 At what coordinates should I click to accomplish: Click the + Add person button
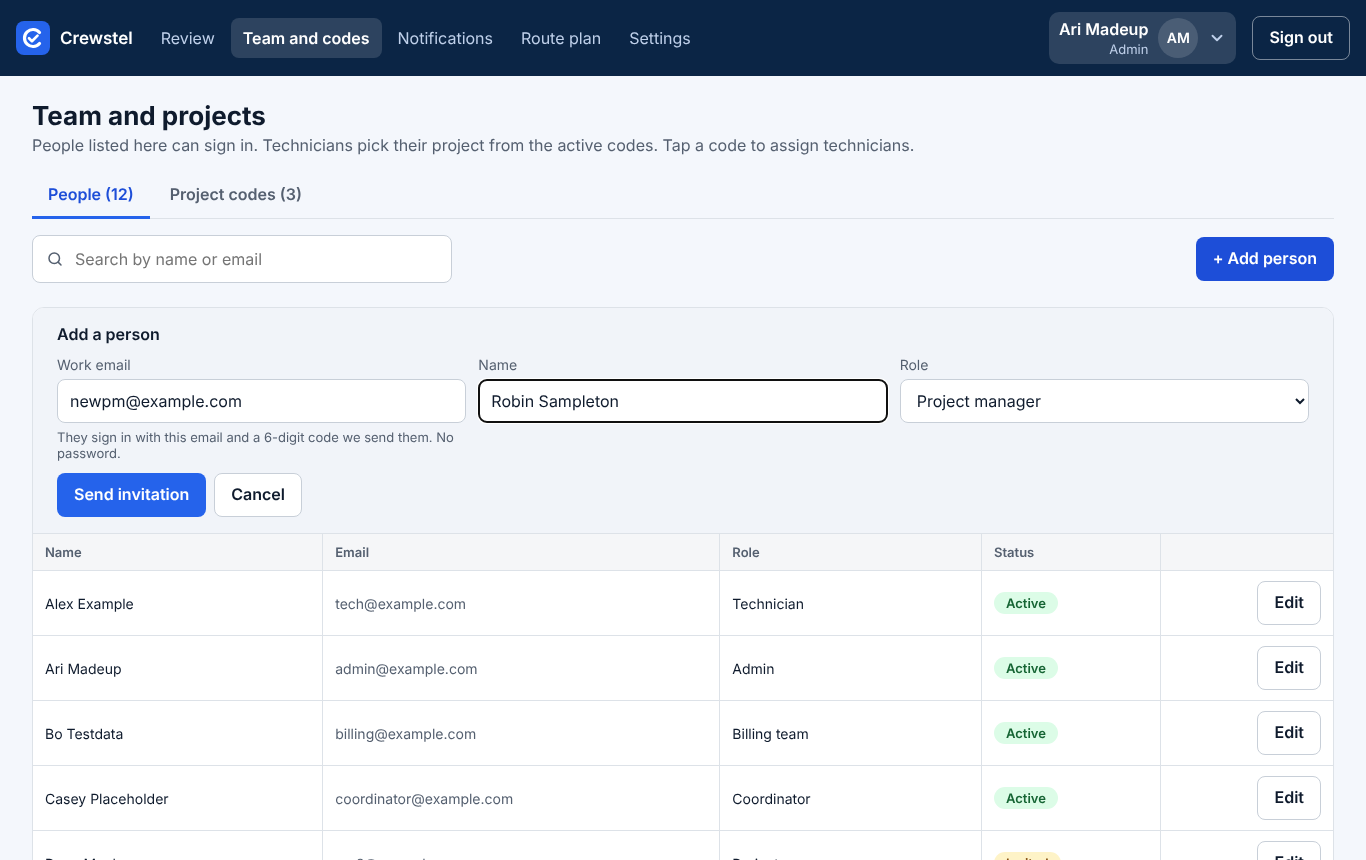(x=1265, y=259)
